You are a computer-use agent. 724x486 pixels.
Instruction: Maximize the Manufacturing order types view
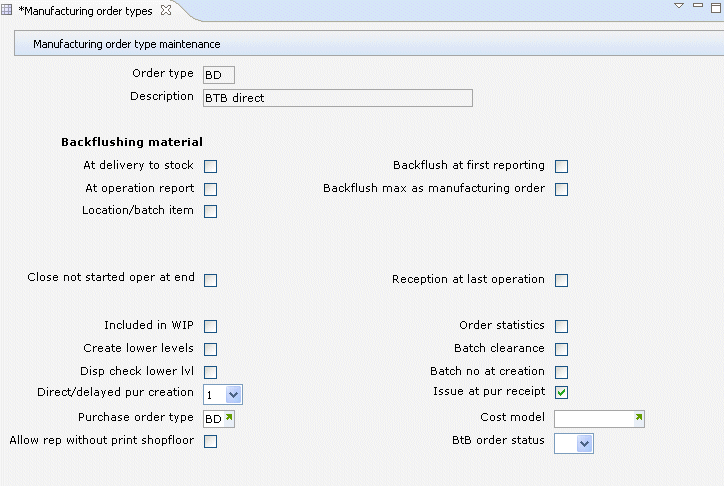715,7
